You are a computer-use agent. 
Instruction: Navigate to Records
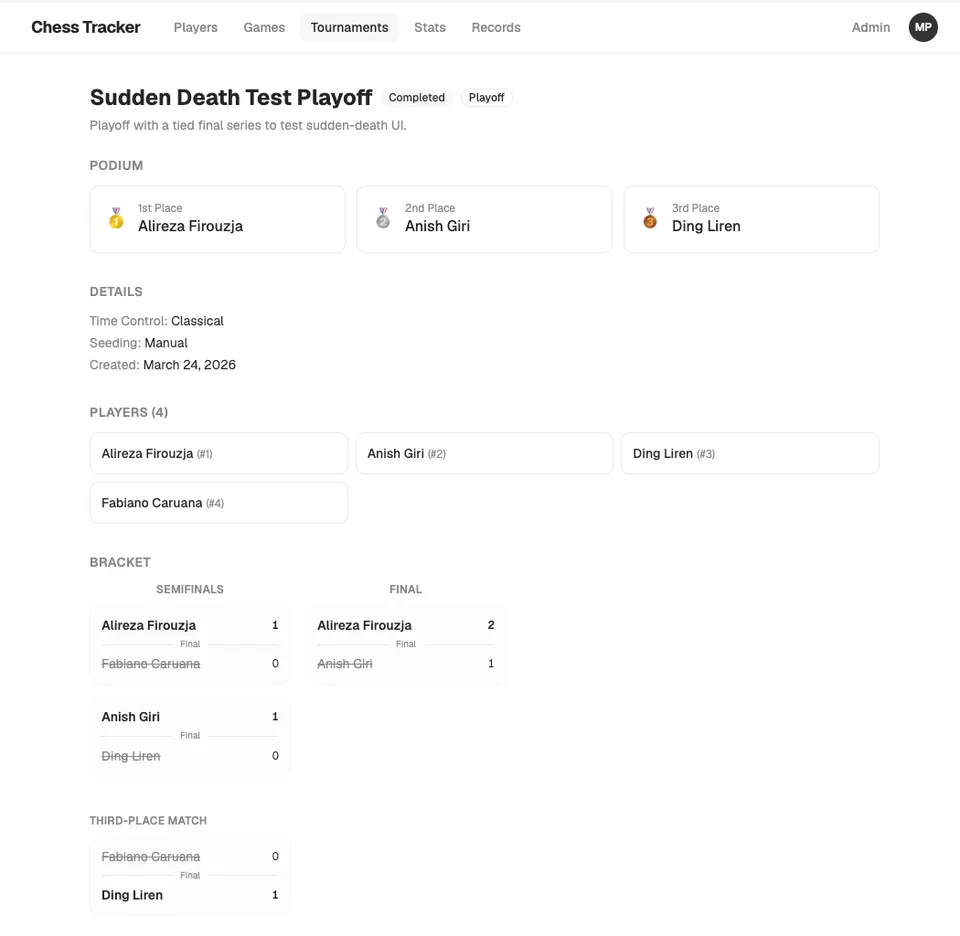pyautogui.click(x=496, y=28)
